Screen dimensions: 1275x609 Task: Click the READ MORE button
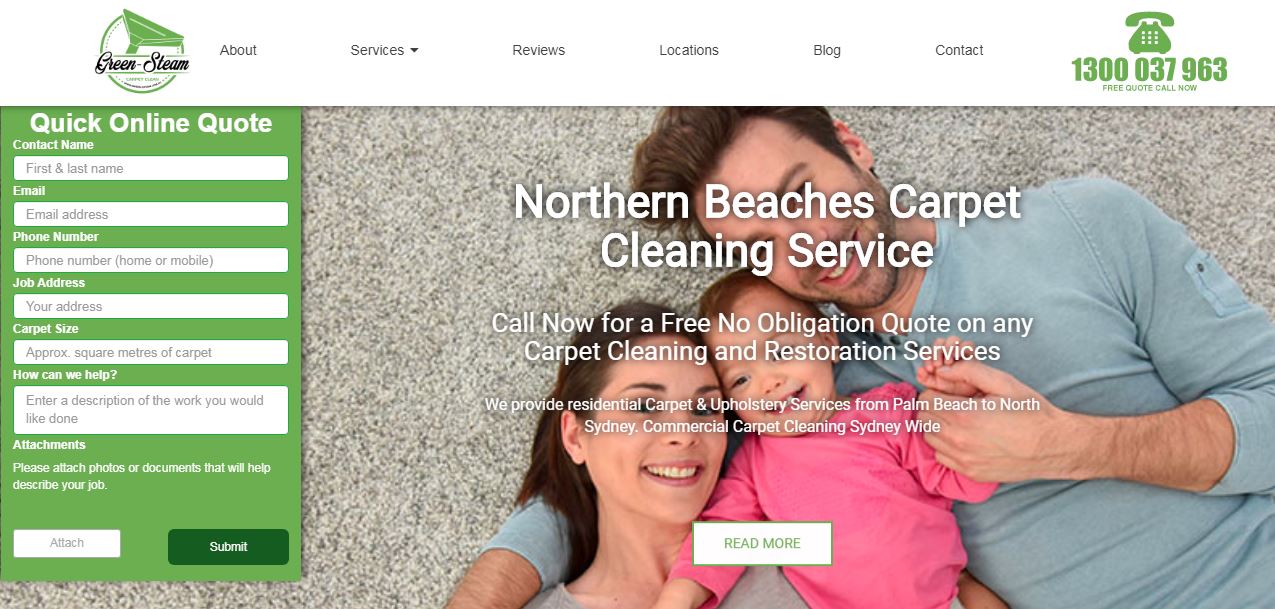[x=762, y=543]
